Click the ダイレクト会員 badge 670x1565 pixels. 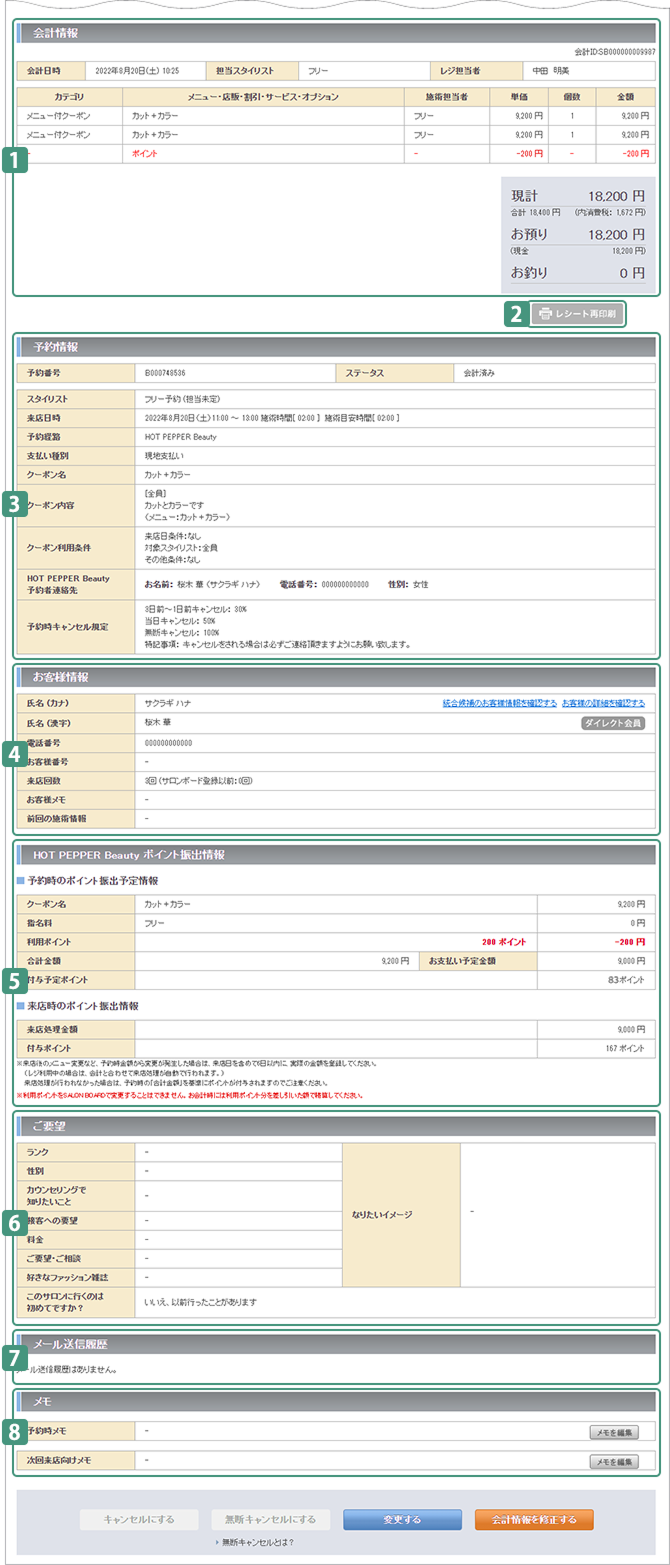[x=613, y=722]
